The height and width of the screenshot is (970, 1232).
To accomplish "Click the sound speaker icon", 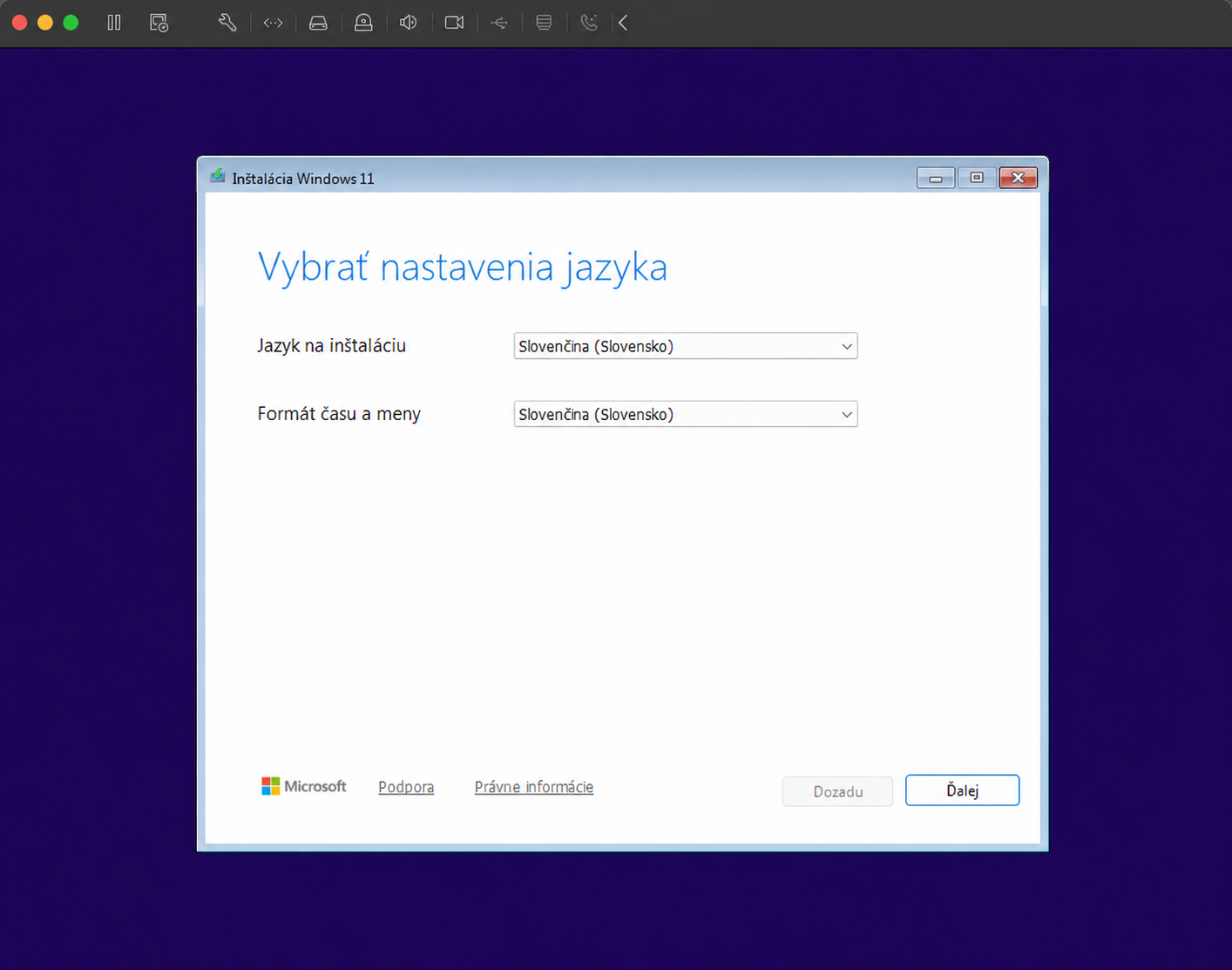I will tap(409, 23).
